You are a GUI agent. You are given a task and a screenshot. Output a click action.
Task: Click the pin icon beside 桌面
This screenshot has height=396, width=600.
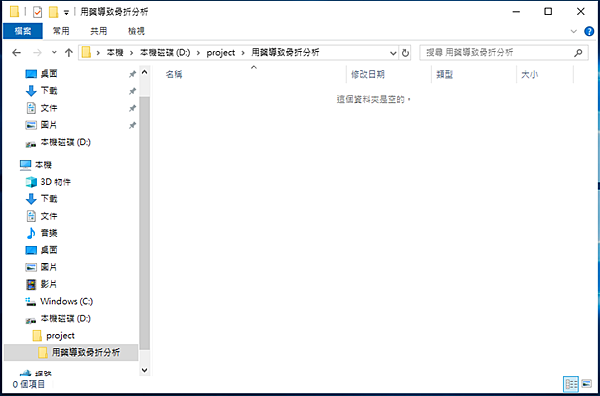click(x=132, y=74)
